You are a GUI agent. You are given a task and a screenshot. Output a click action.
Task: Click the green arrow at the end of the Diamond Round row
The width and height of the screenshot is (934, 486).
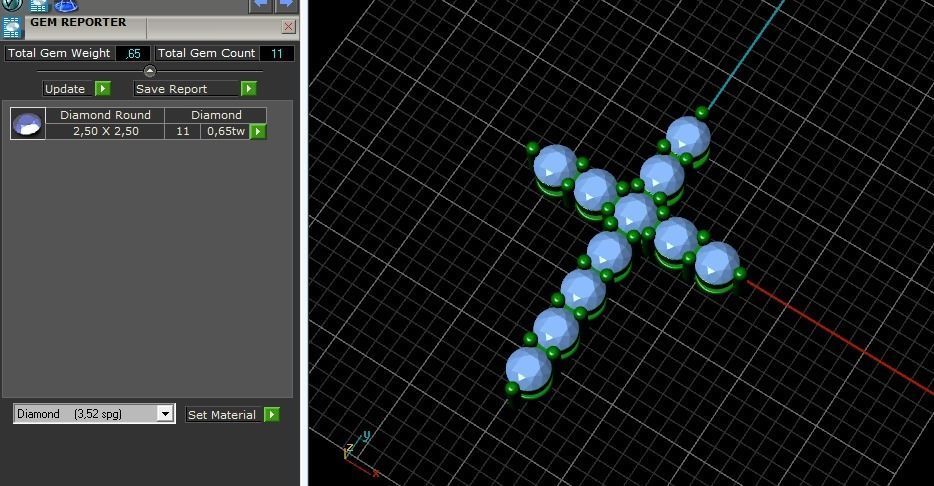(x=257, y=132)
